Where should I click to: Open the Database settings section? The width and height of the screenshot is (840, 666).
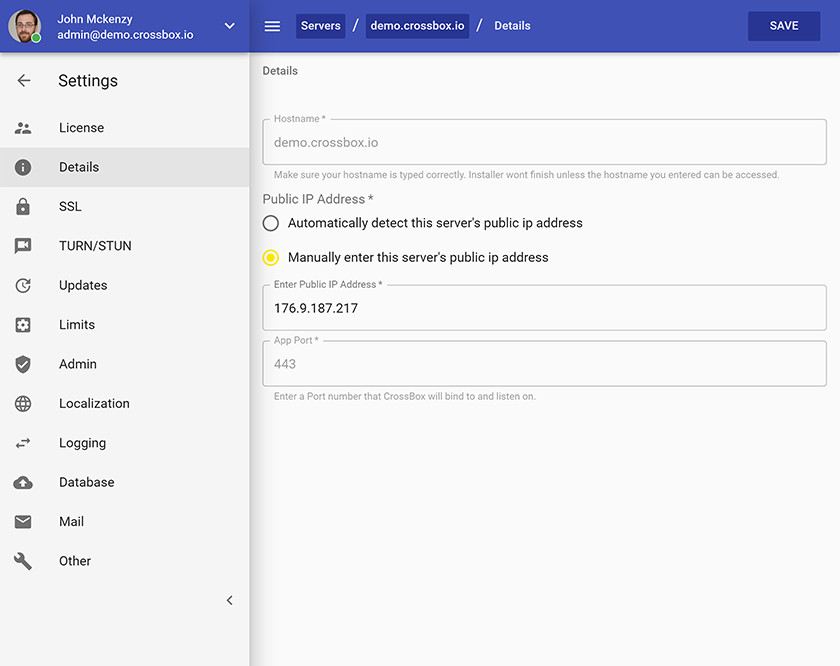point(124,482)
